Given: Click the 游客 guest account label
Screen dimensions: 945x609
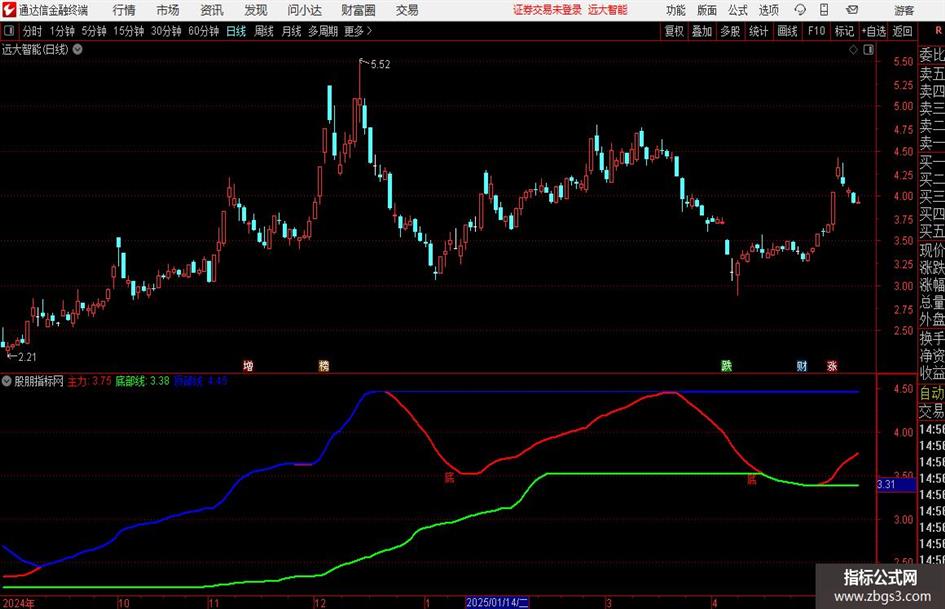Looking at the screenshot, I should point(904,10).
